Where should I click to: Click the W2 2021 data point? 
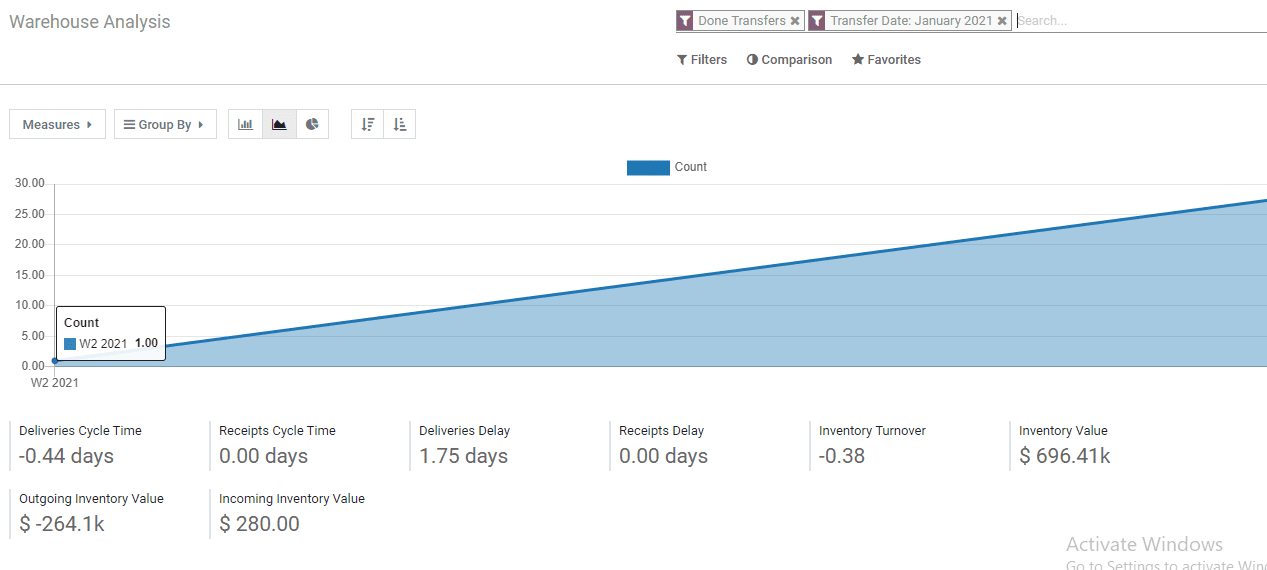[55, 361]
